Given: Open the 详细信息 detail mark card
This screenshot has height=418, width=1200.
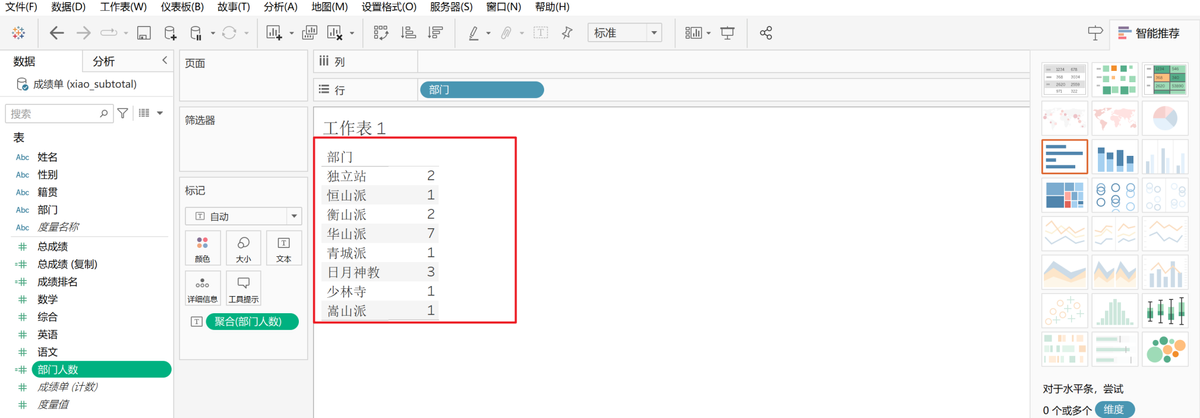Looking at the screenshot, I should click(x=203, y=288).
